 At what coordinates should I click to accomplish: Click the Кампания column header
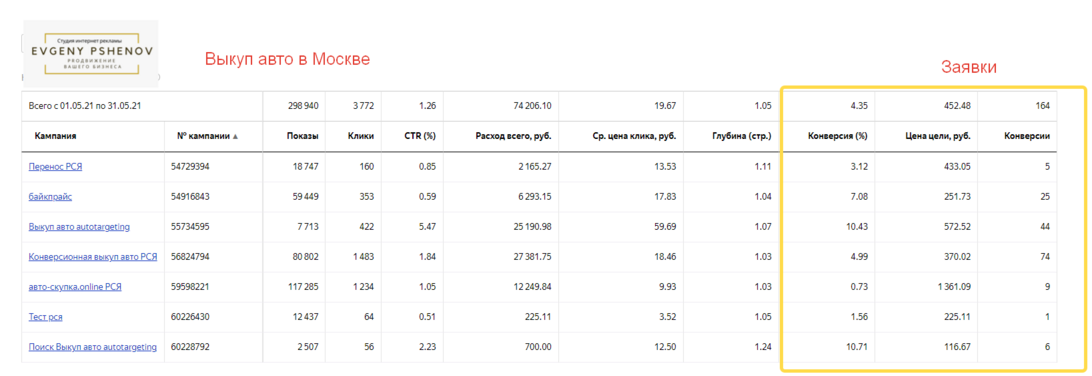[x=55, y=136]
